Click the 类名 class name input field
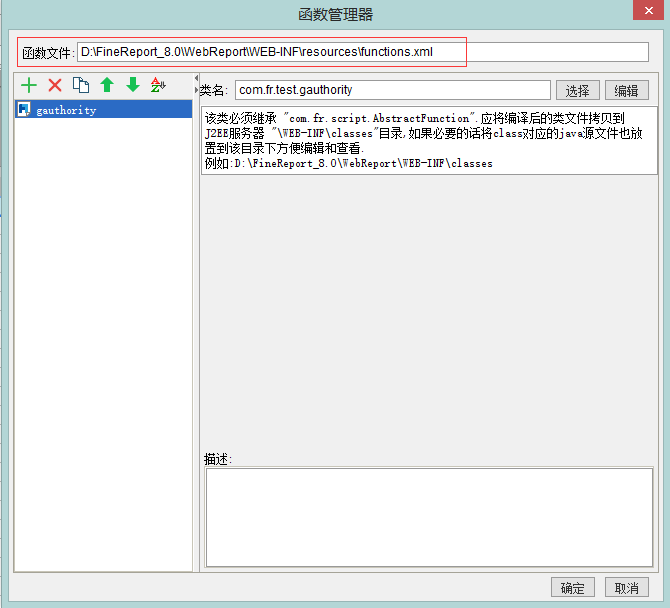Viewport: 670px width, 608px height. pos(392,90)
